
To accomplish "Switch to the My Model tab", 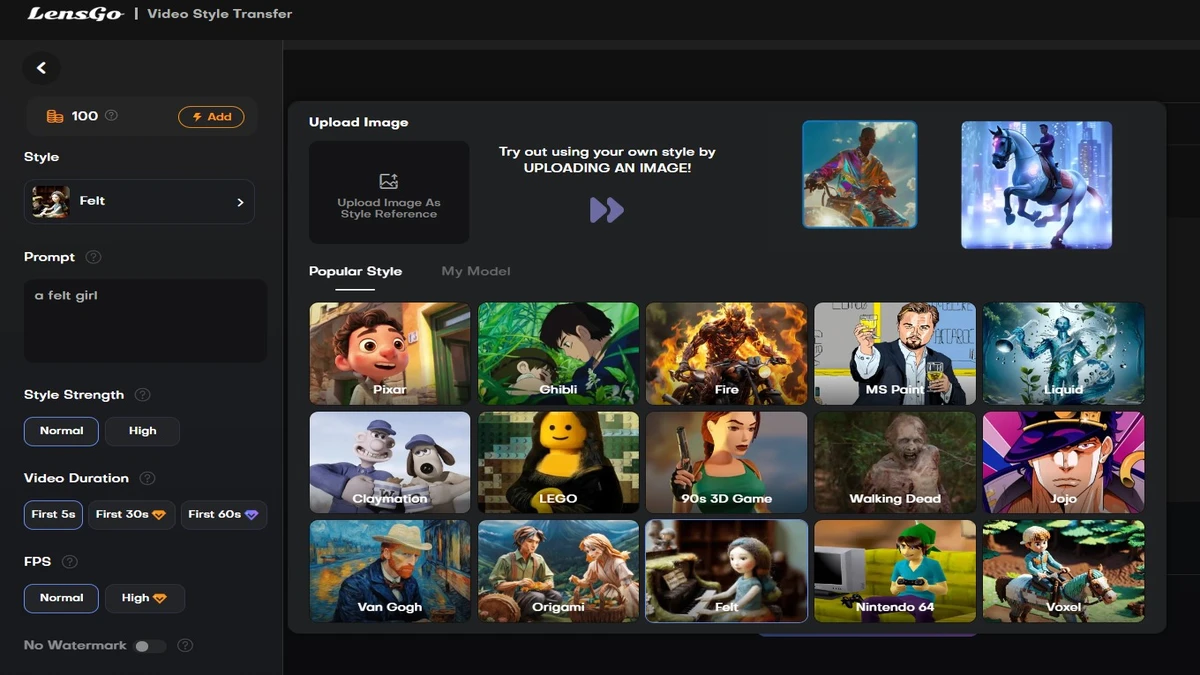I will point(476,271).
